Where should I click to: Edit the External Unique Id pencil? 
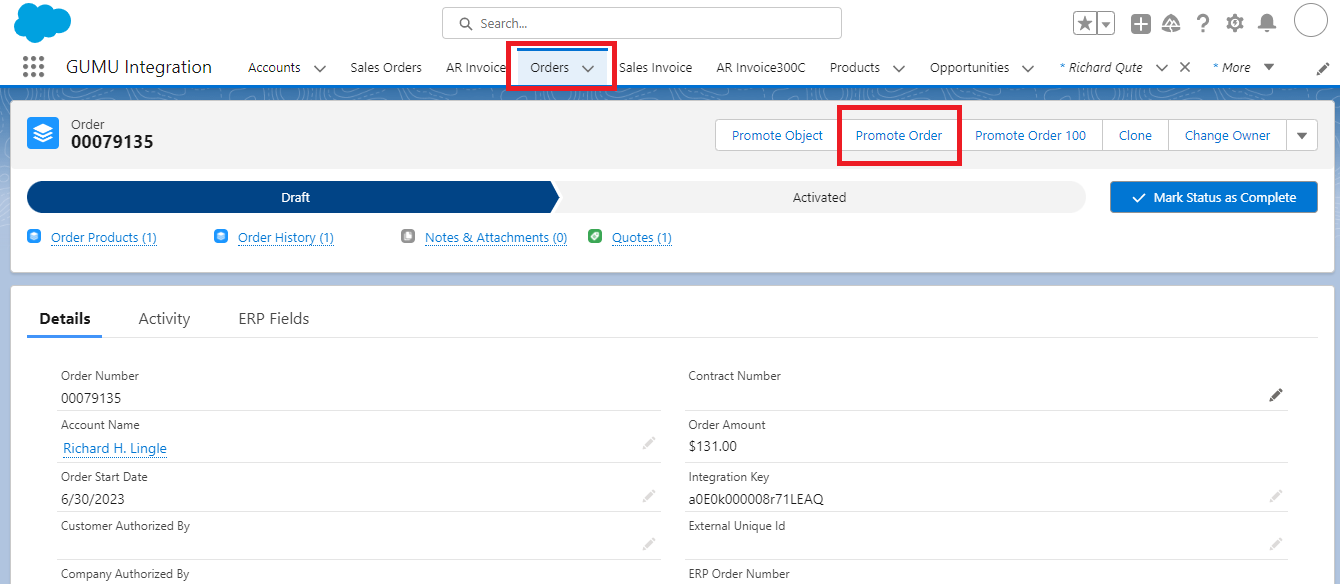coord(1276,544)
